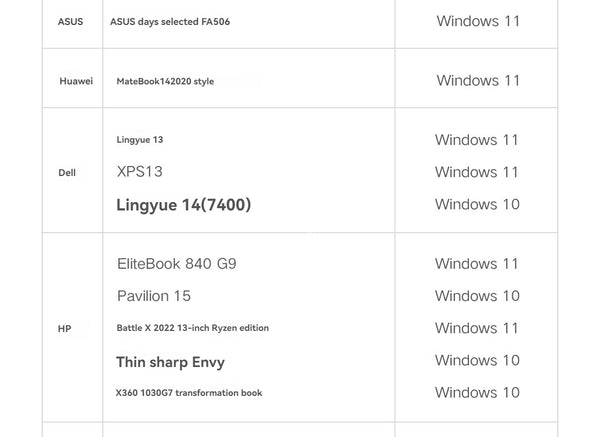Viewport: 600px width, 437px height.
Task: Select X360 1030G7 transformation book entry
Action: [189, 393]
